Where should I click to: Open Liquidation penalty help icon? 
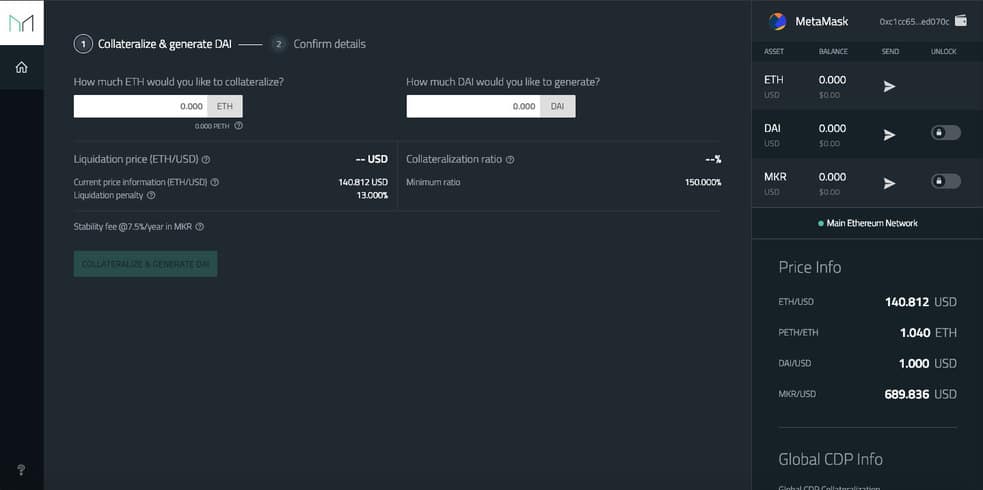point(150,195)
